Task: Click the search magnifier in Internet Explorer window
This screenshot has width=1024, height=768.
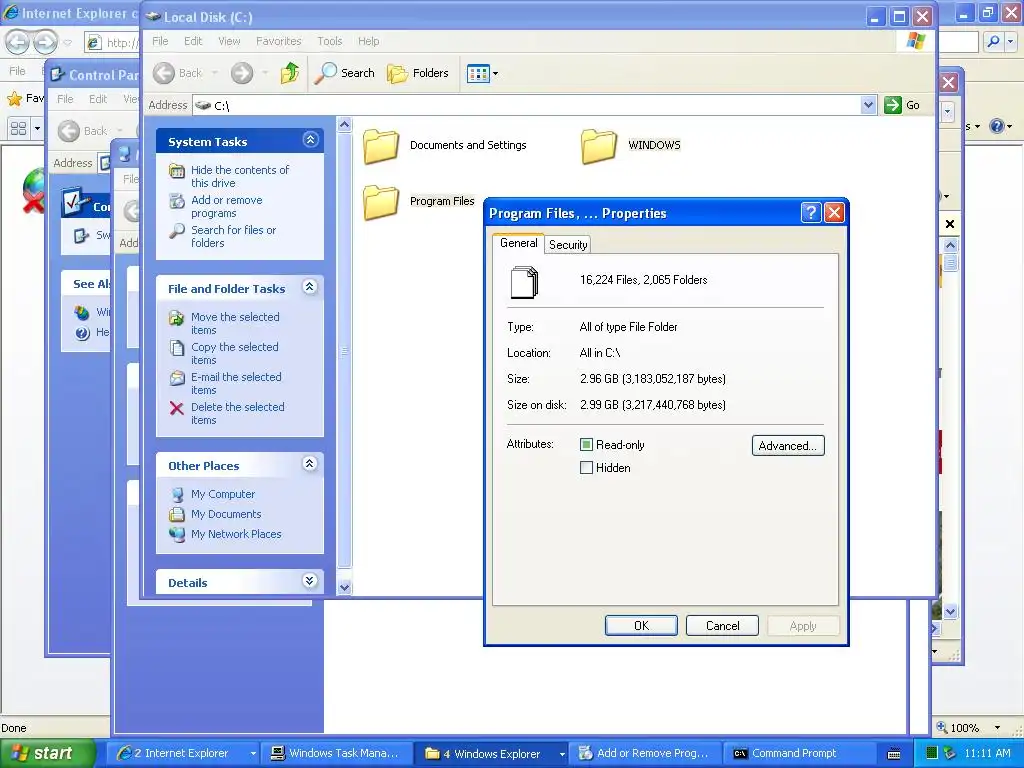Action: click(993, 42)
